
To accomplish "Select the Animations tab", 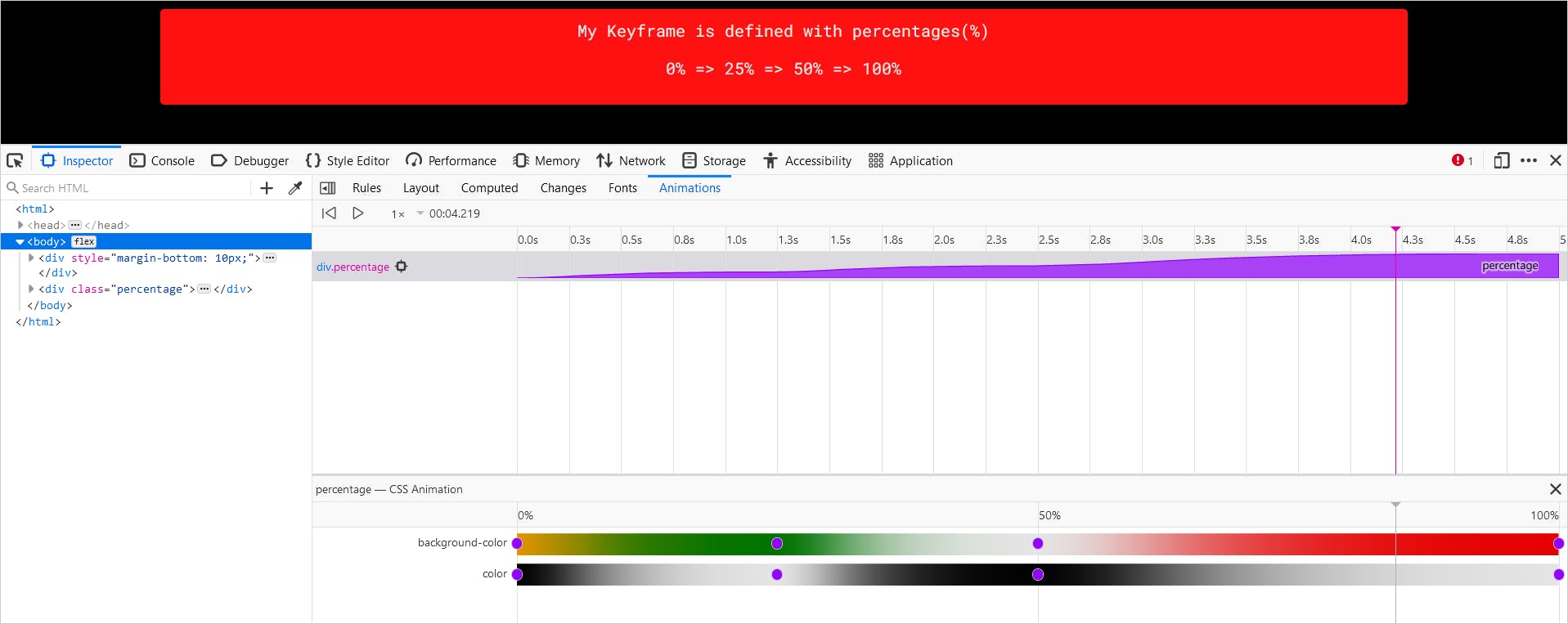I will [x=690, y=188].
